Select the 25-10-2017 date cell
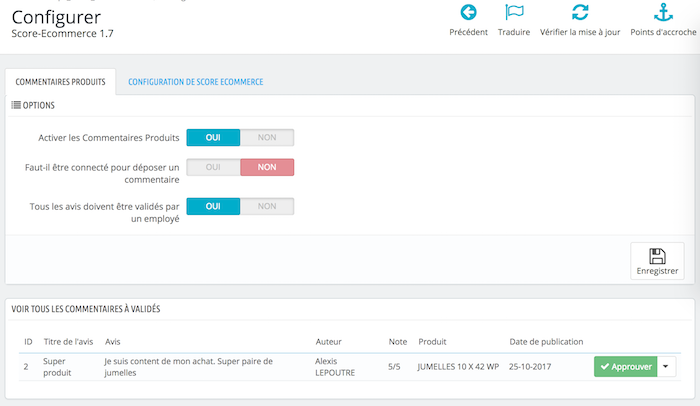This screenshot has width=700, height=406. click(530, 367)
